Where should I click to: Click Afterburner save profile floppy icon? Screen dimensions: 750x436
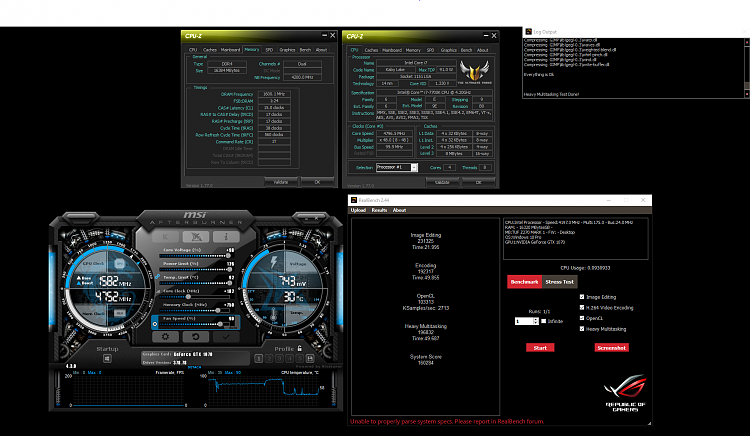click(x=310, y=358)
